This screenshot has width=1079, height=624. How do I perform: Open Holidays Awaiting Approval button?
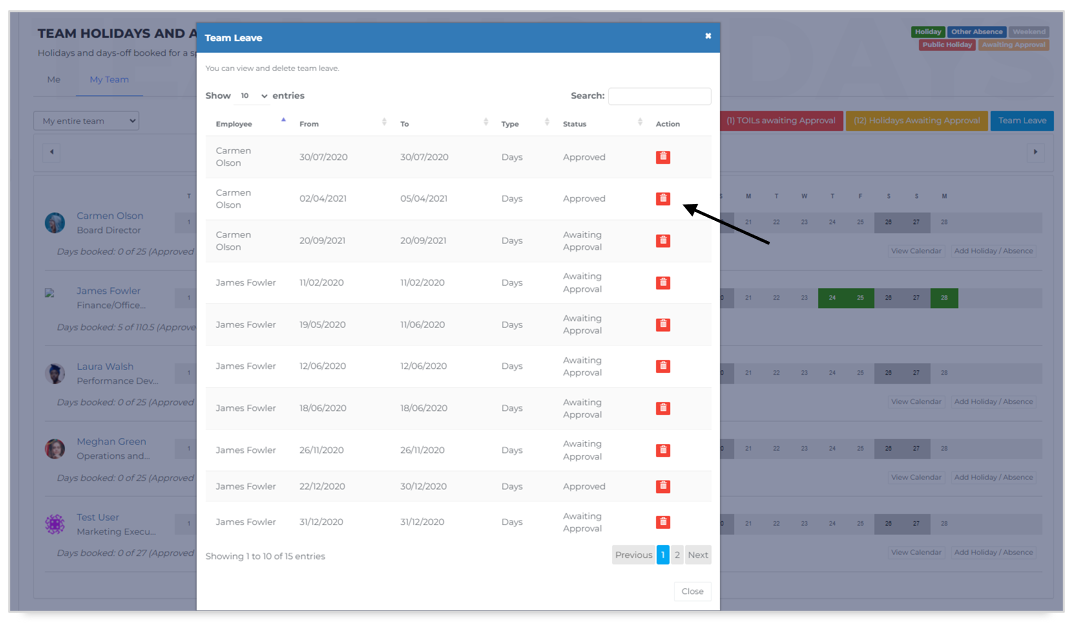(917, 120)
